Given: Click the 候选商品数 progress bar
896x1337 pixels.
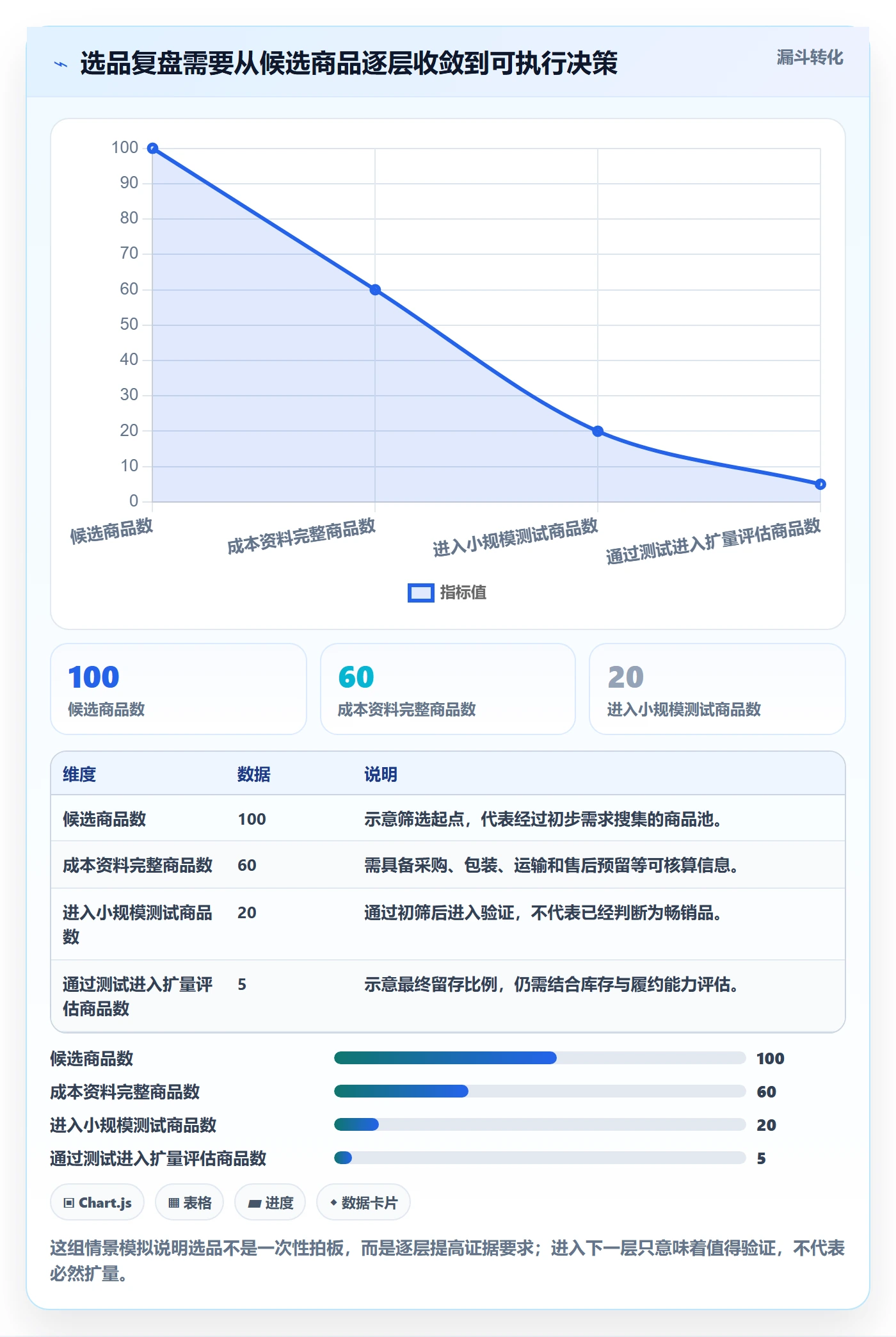Looking at the screenshot, I should [540, 1058].
